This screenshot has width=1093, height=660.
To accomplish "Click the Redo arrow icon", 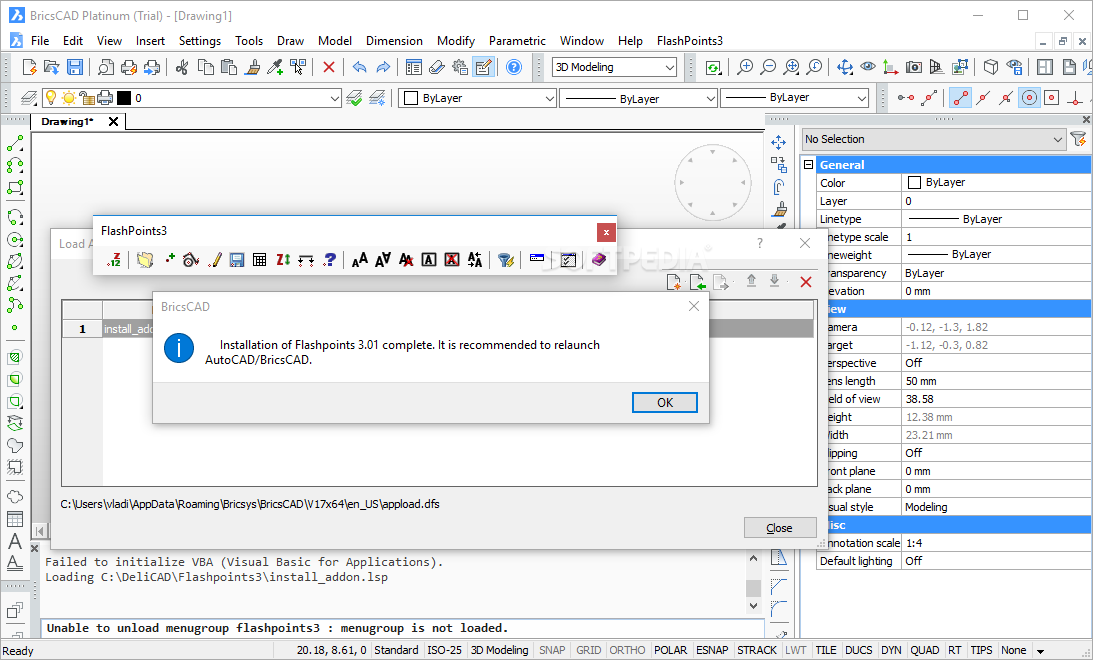I will [x=383, y=67].
